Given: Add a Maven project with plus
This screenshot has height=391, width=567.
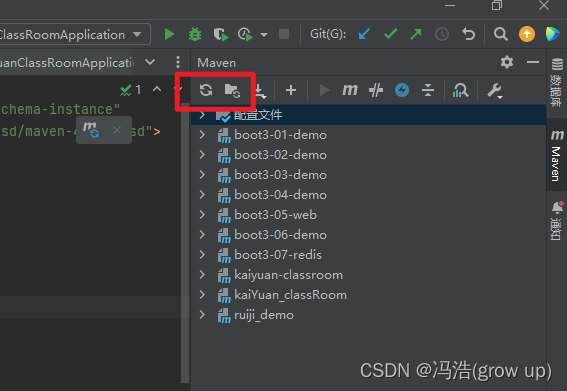Looking at the screenshot, I should pos(291,90).
